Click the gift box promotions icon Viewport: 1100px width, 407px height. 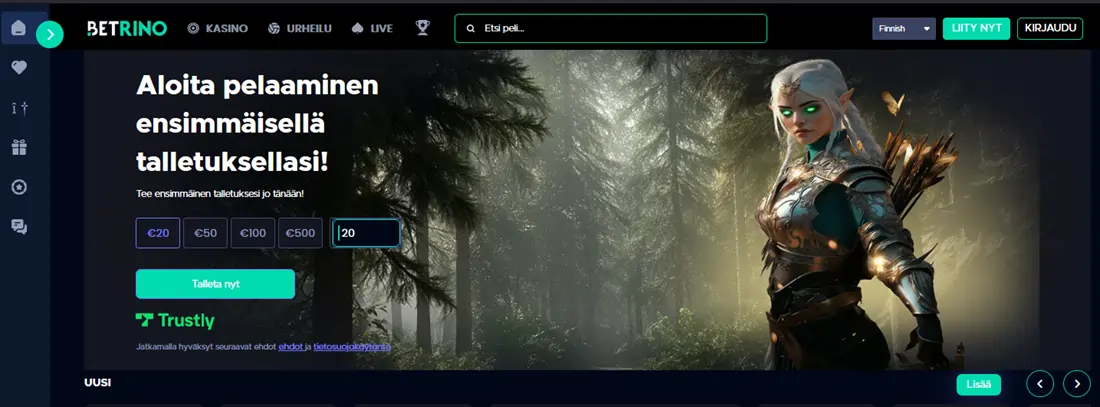click(18, 147)
